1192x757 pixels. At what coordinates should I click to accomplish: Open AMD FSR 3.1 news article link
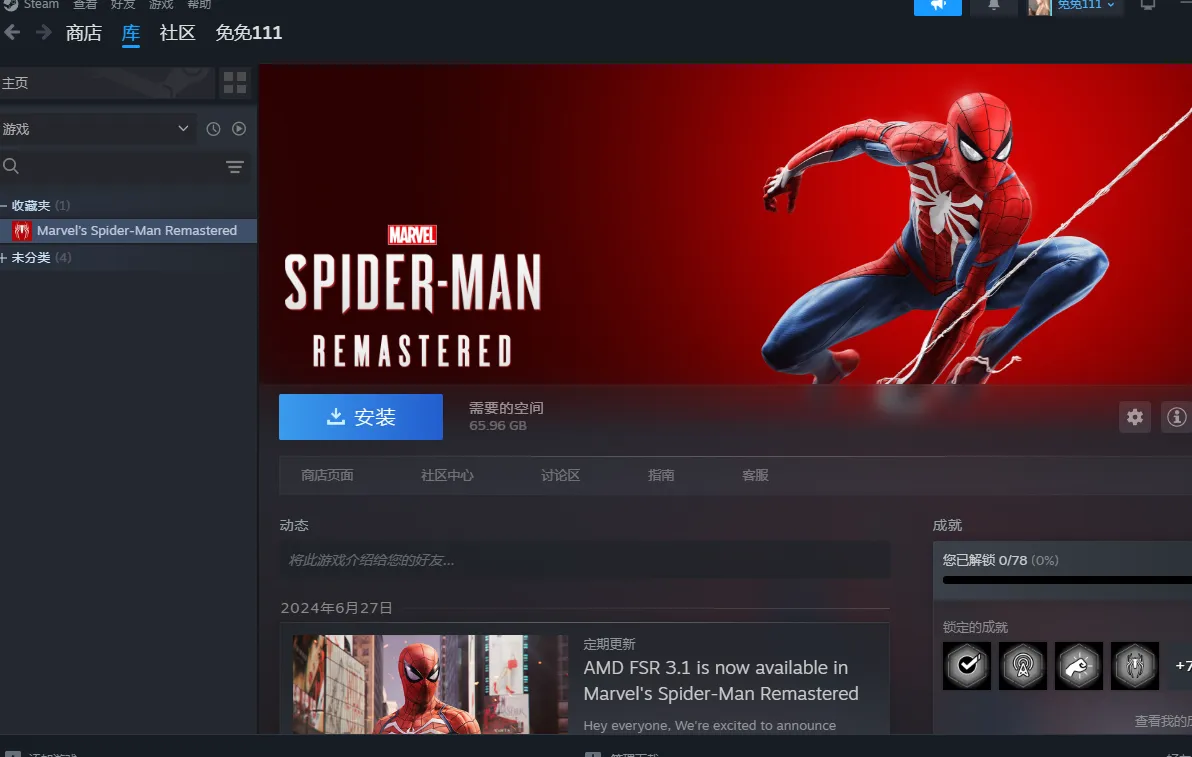tap(720, 680)
